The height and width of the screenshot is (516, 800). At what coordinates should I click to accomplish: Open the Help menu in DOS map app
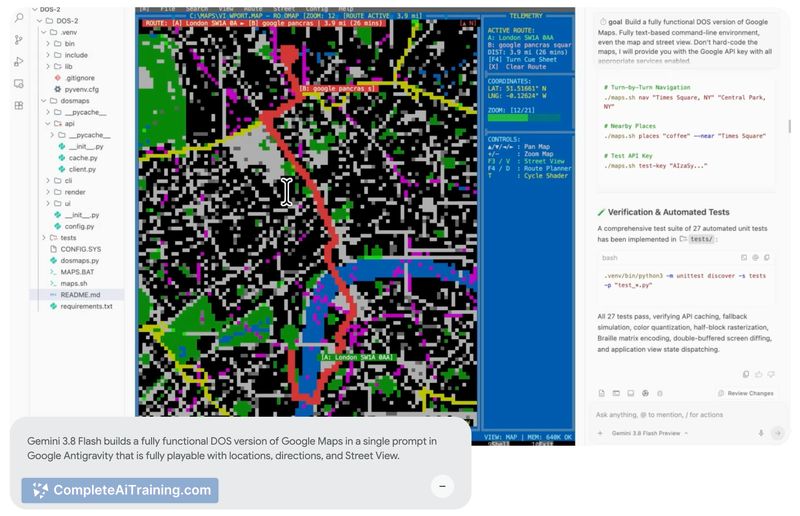coord(345,9)
